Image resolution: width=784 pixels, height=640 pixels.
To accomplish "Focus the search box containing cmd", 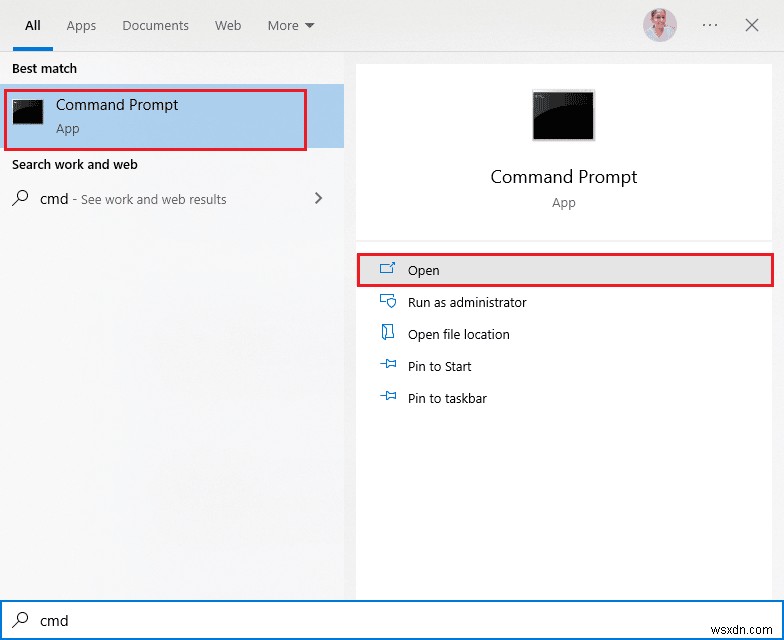I will 392,620.
